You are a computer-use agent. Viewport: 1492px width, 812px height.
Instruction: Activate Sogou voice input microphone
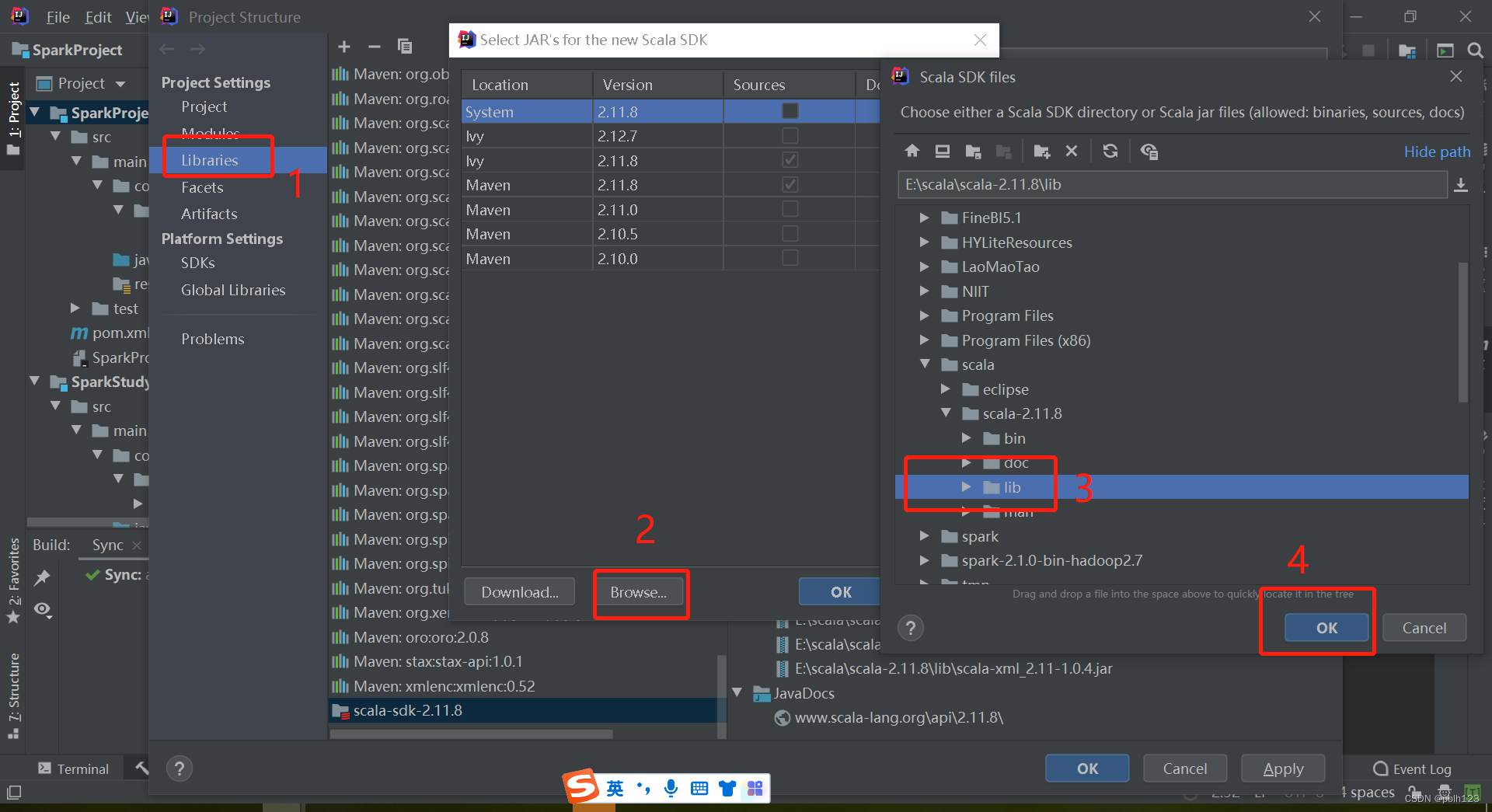click(671, 789)
